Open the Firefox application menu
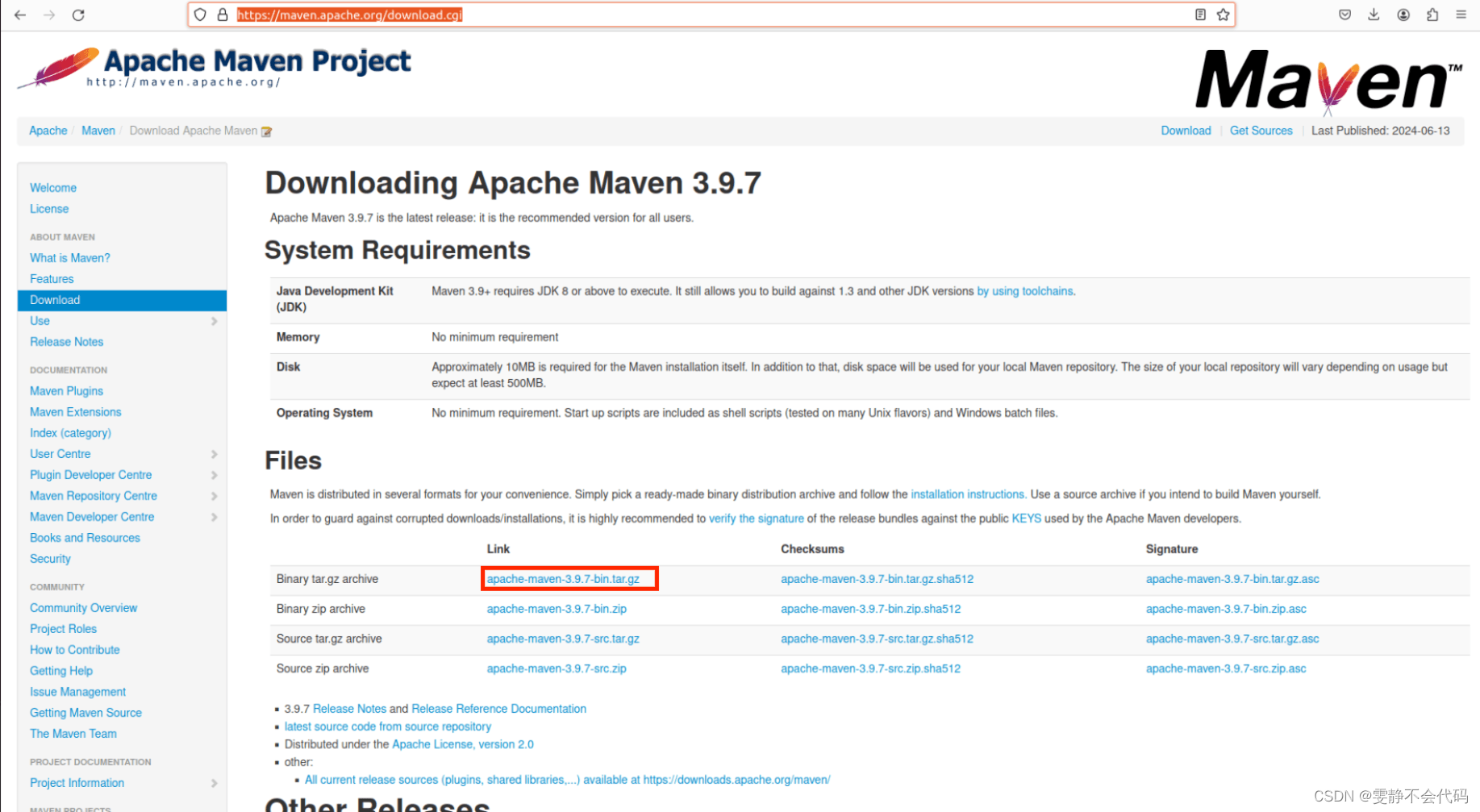 [1461, 15]
